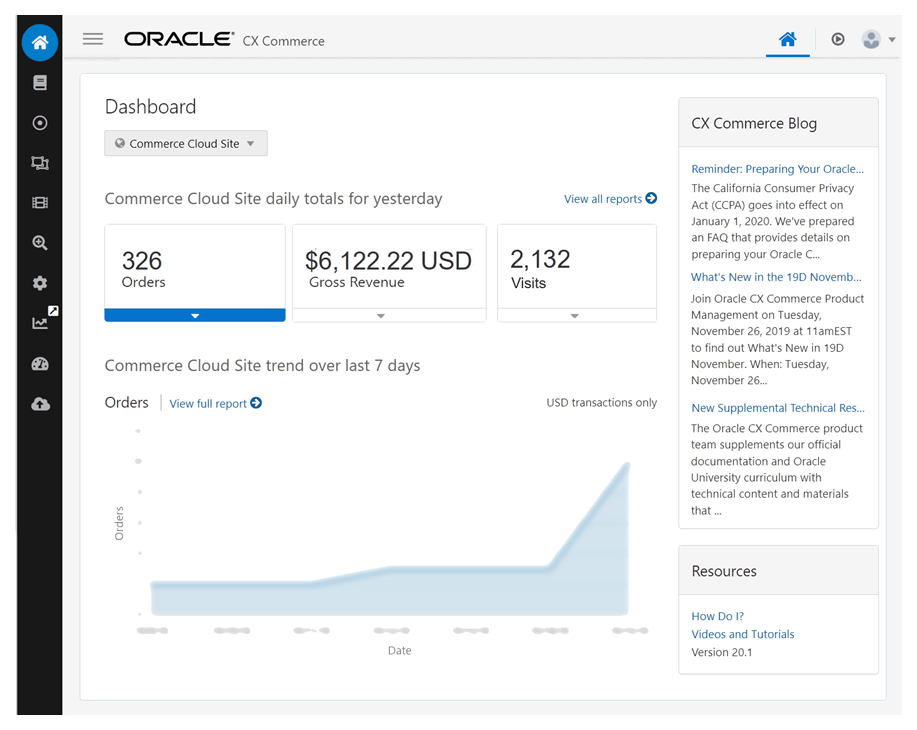Open the Commerce Cloud Site selector dropdown

185,143
